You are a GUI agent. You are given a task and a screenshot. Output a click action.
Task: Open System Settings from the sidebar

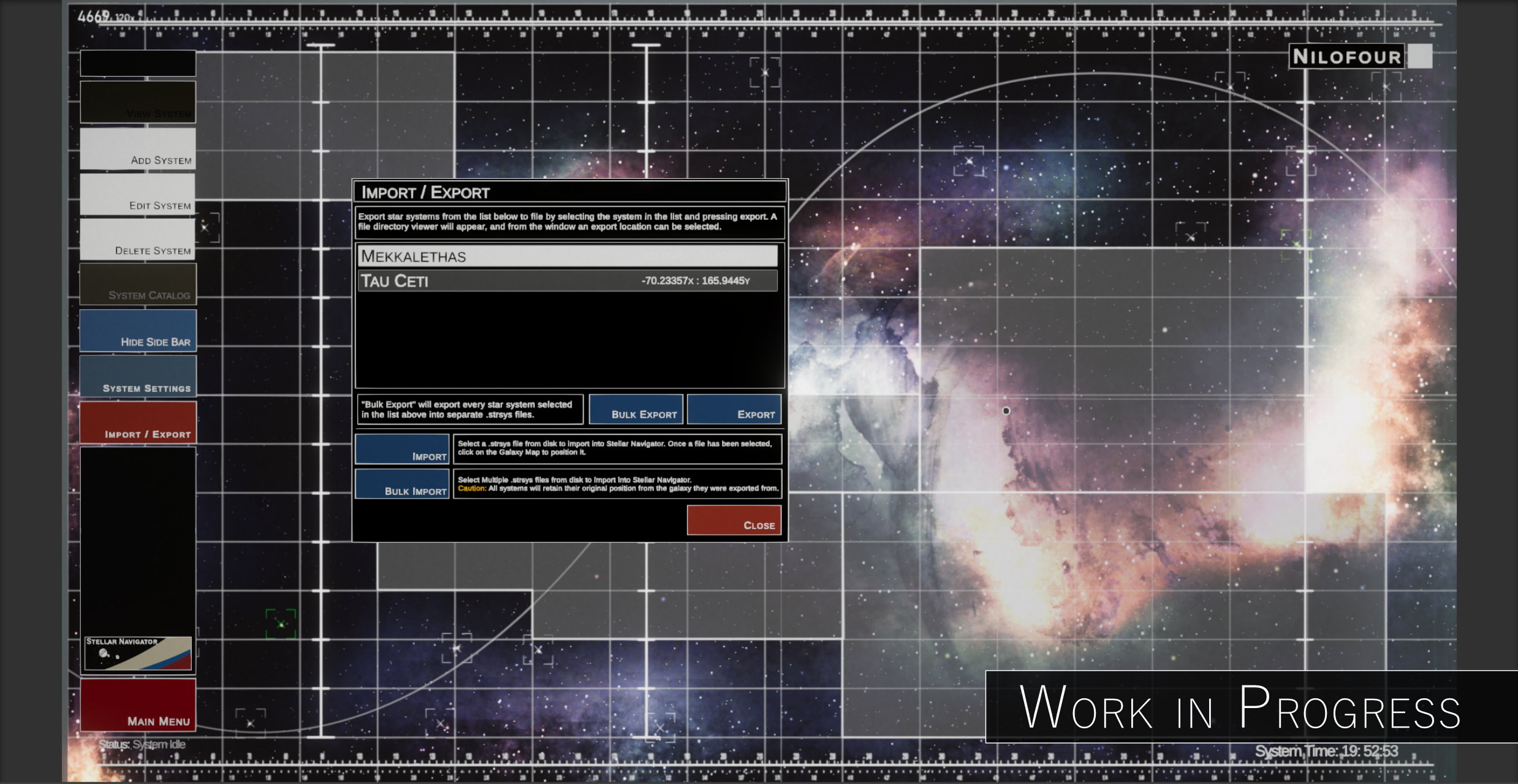tap(138, 377)
